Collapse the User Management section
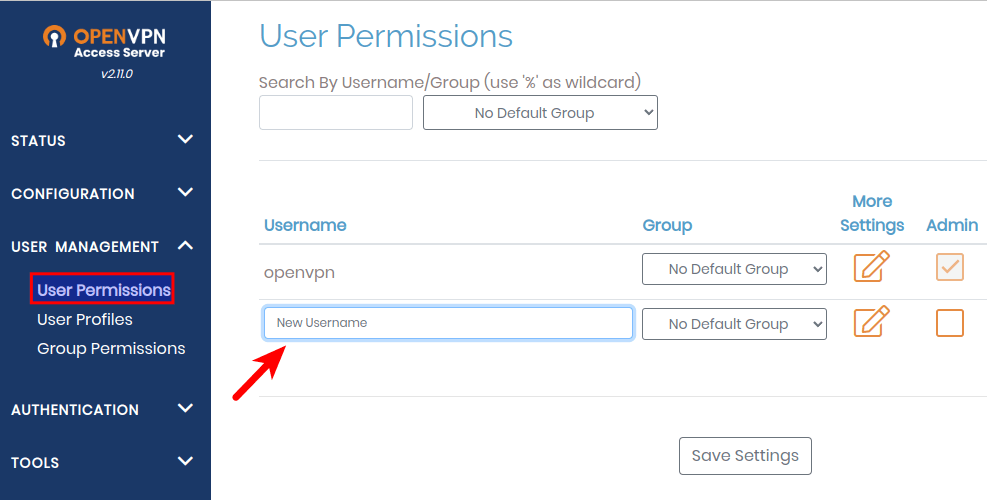 point(185,246)
